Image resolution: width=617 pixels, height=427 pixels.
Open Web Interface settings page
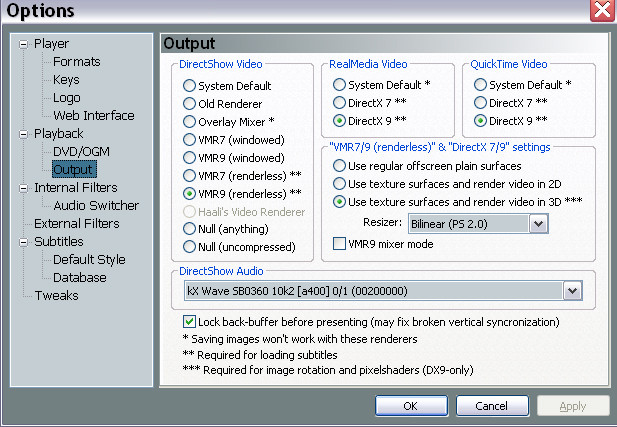click(94, 116)
